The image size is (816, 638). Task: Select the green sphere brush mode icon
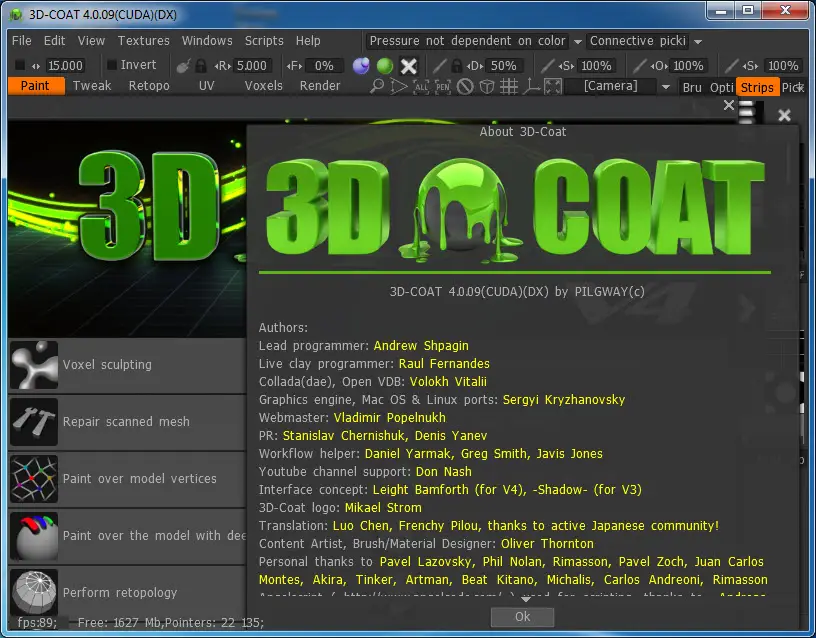click(x=385, y=66)
